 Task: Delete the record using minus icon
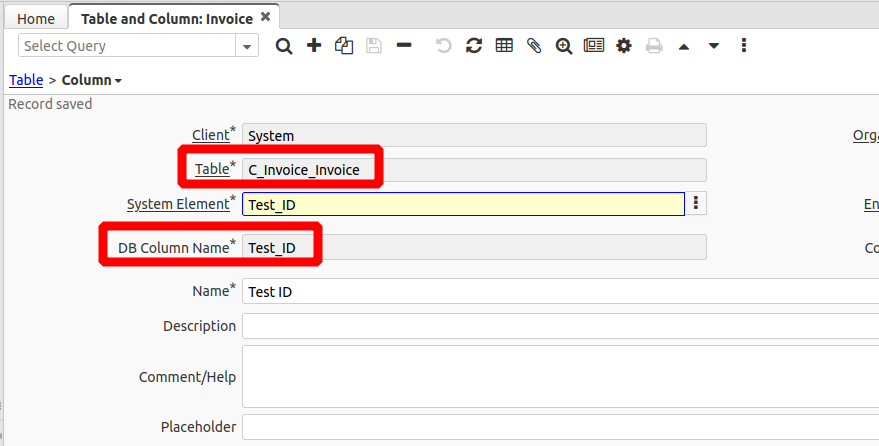point(404,46)
